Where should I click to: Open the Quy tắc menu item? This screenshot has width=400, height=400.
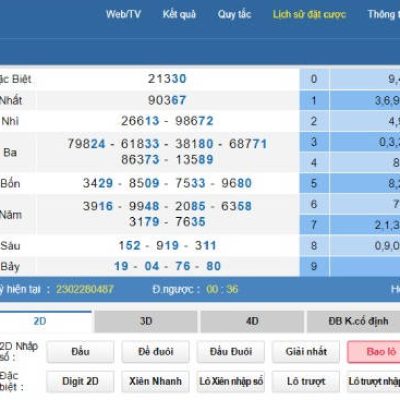tap(234, 14)
